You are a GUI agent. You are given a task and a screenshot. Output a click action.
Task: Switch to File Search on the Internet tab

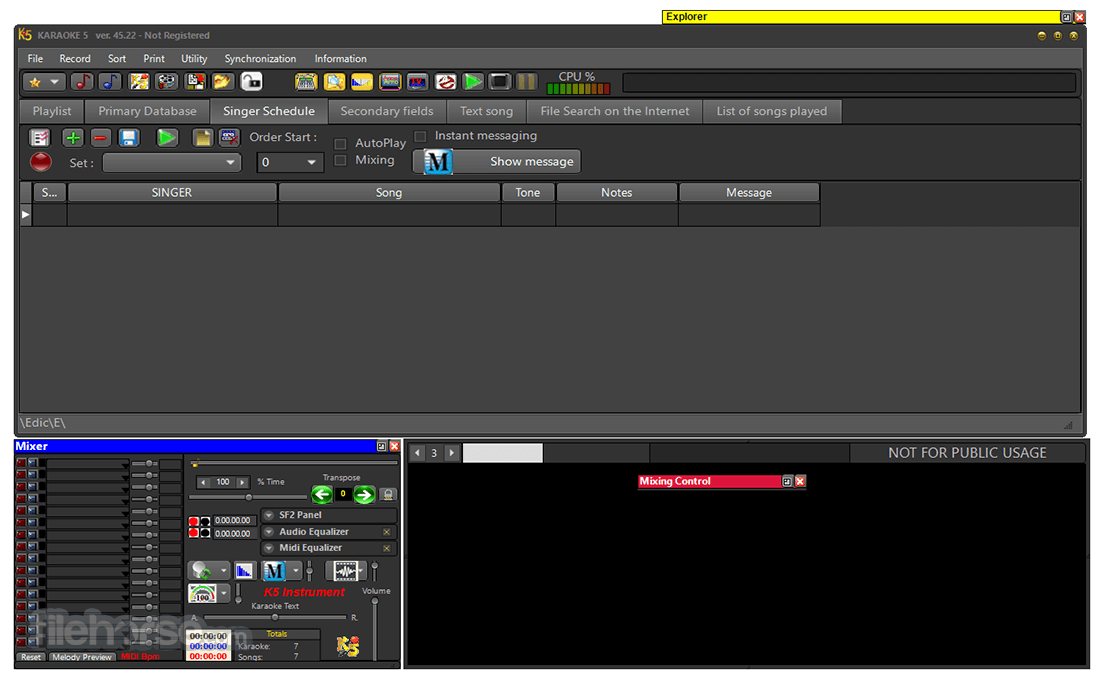615,112
